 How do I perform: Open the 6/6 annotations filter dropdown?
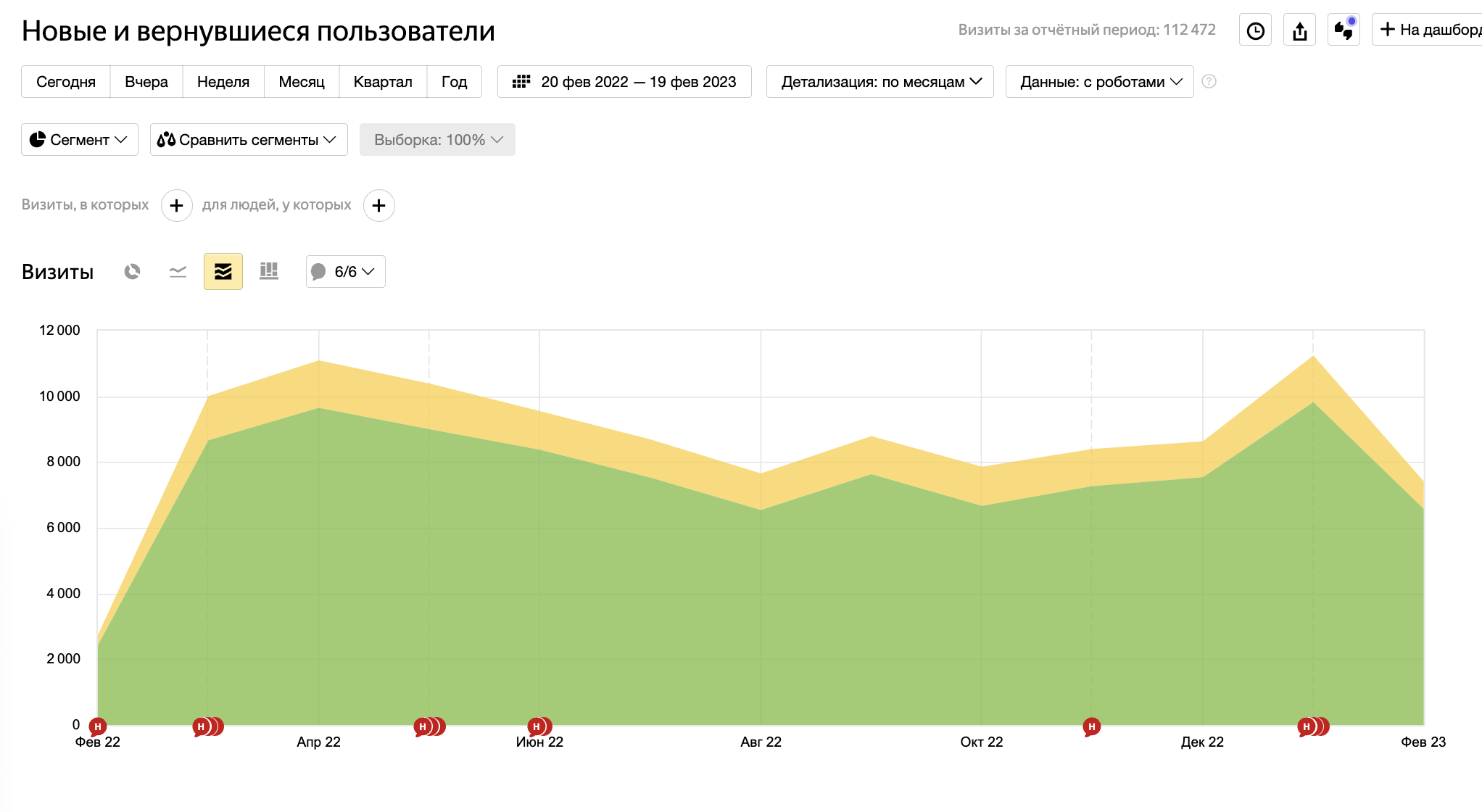pyautogui.click(x=346, y=272)
